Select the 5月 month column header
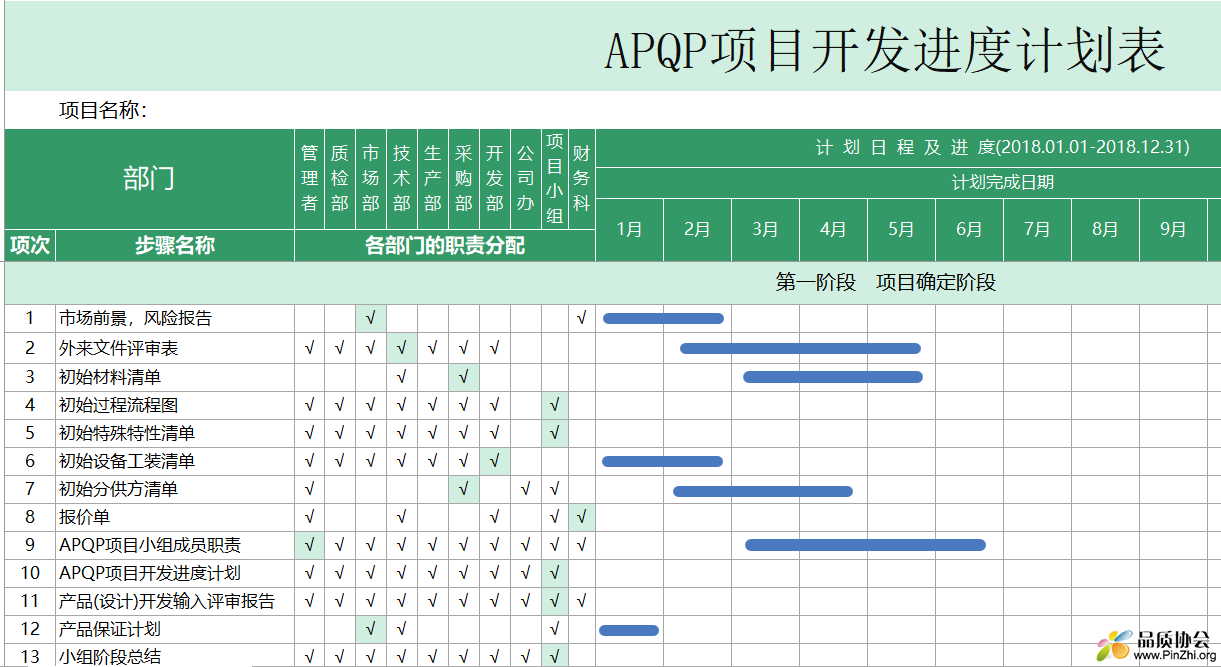 click(902, 230)
